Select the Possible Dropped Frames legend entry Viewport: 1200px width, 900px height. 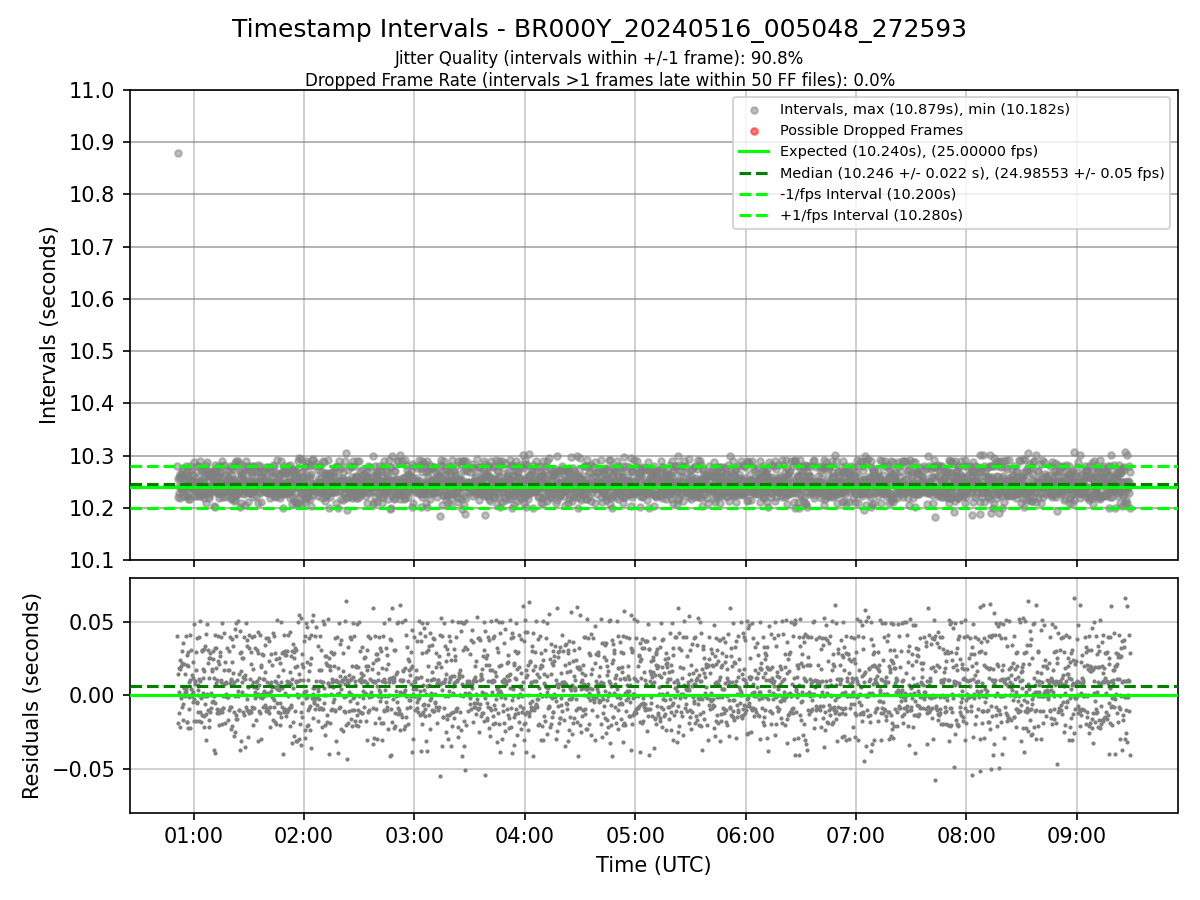coord(871,130)
